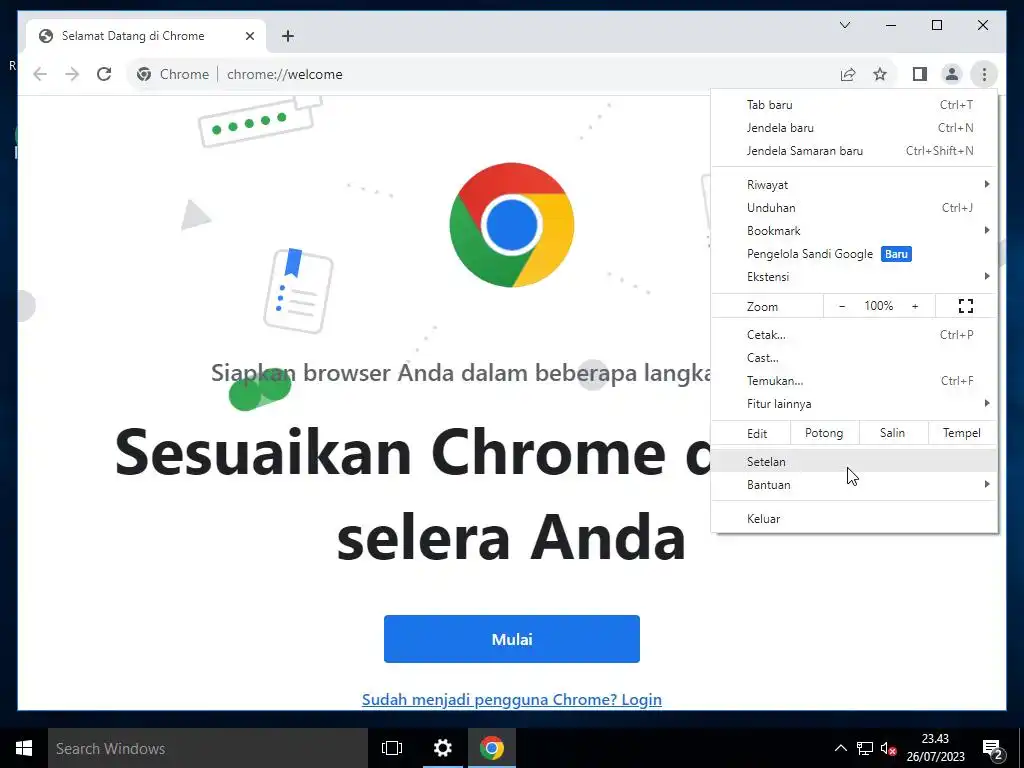Select Jendela baru menu item
The width and height of the screenshot is (1024, 768).
(x=854, y=128)
